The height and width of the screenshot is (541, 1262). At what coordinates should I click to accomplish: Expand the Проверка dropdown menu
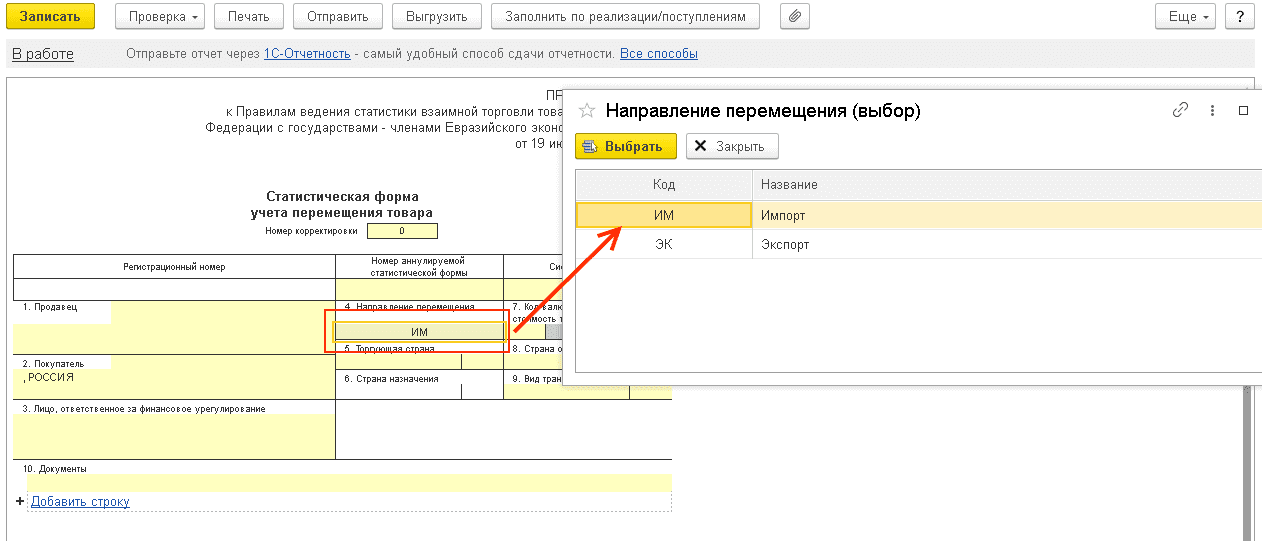click(x=160, y=17)
